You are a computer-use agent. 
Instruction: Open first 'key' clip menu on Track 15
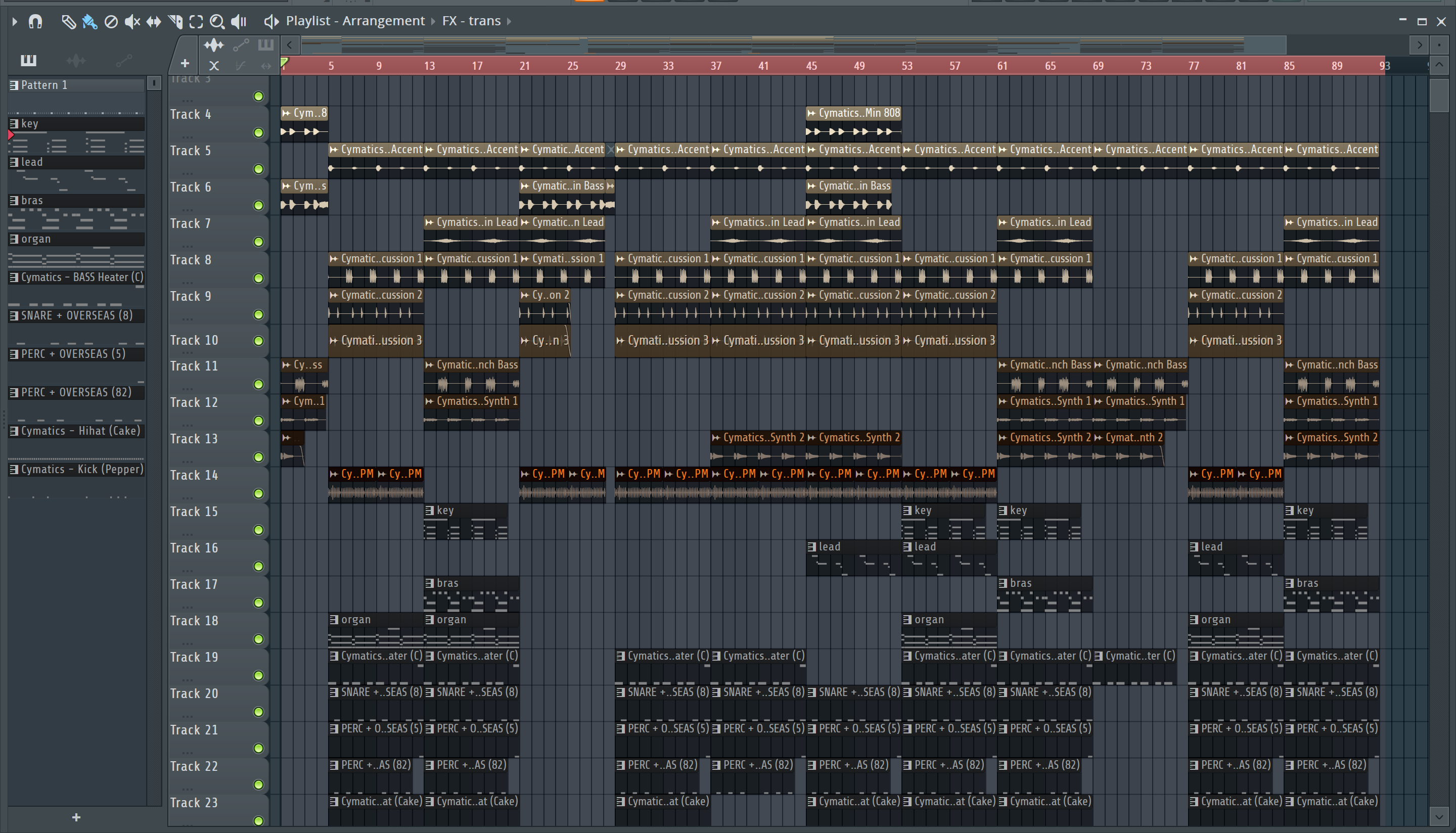tap(429, 511)
